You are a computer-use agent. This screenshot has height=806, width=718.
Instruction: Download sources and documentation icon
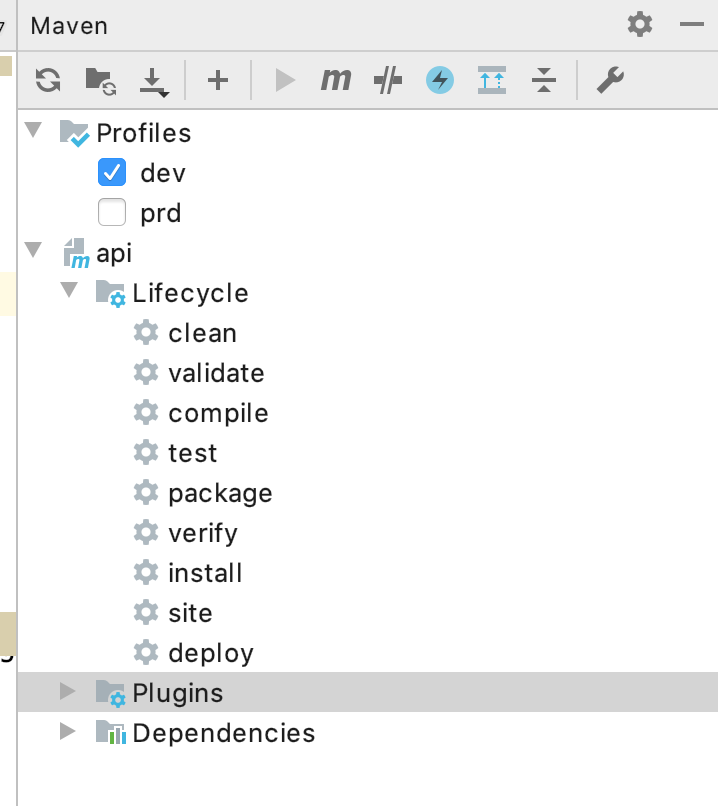[x=154, y=82]
